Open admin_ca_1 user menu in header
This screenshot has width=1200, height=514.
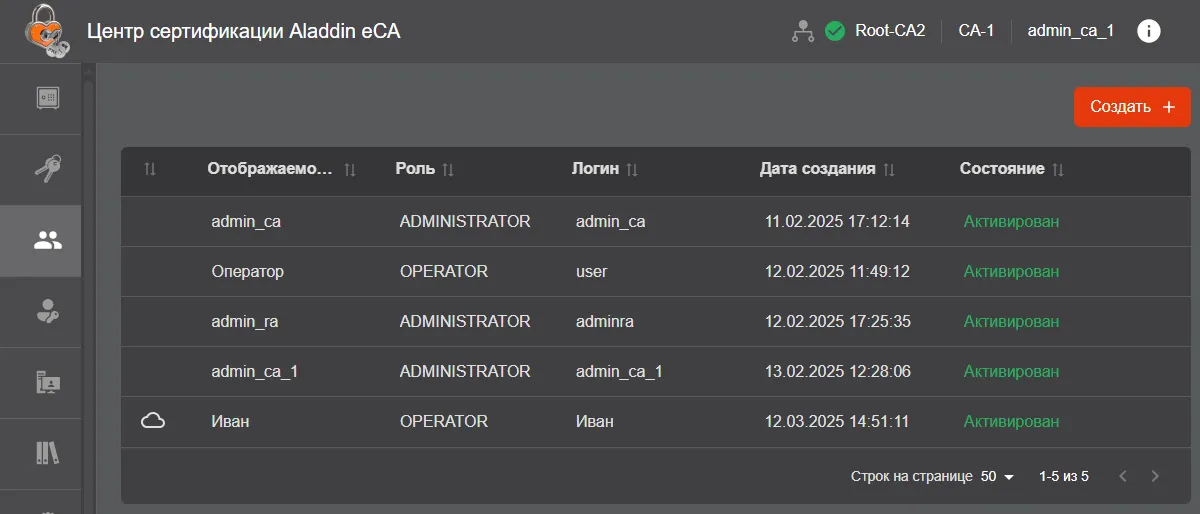[1071, 31]
